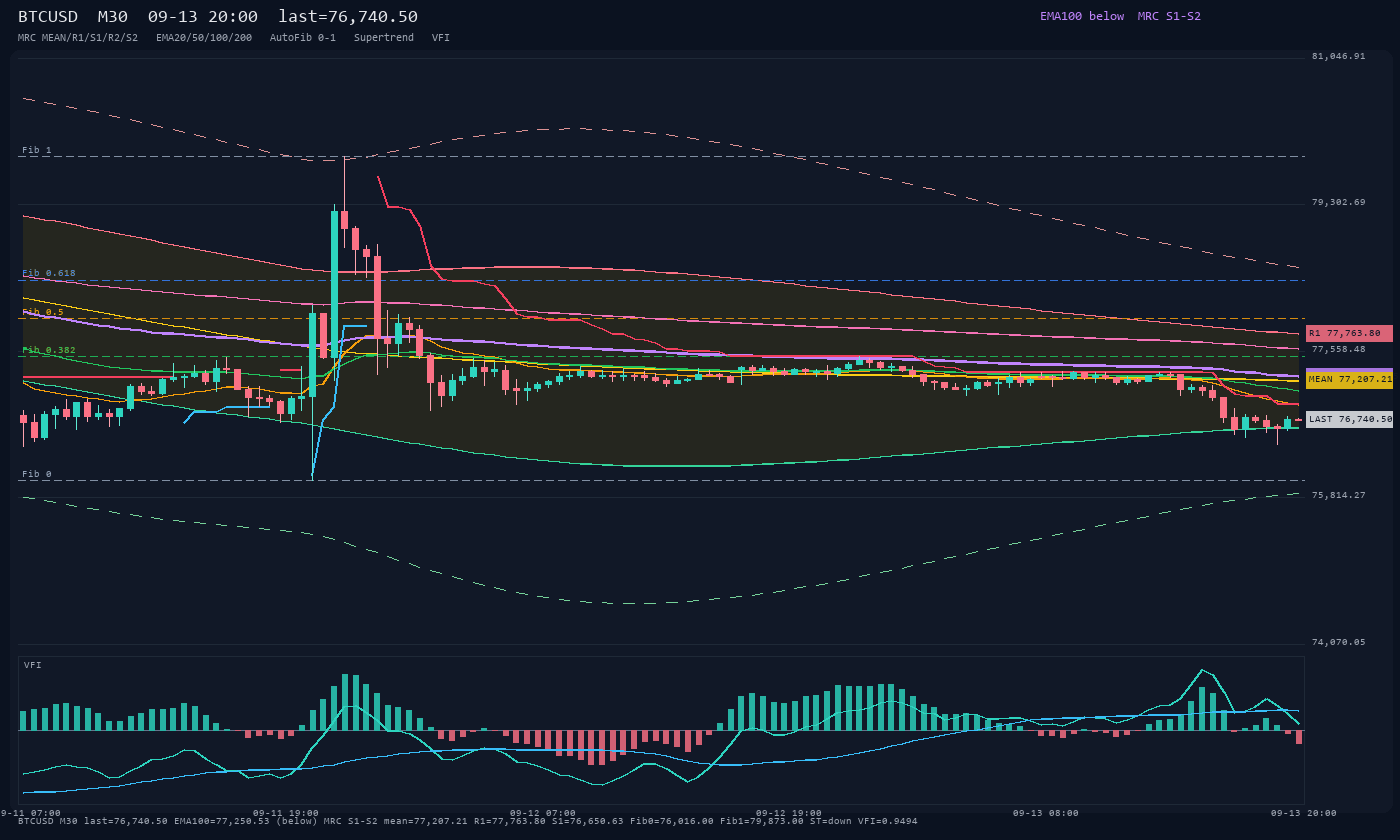Select the Fib 0.382 level label
Screen dimensions: 1400x840
[49, 350]
